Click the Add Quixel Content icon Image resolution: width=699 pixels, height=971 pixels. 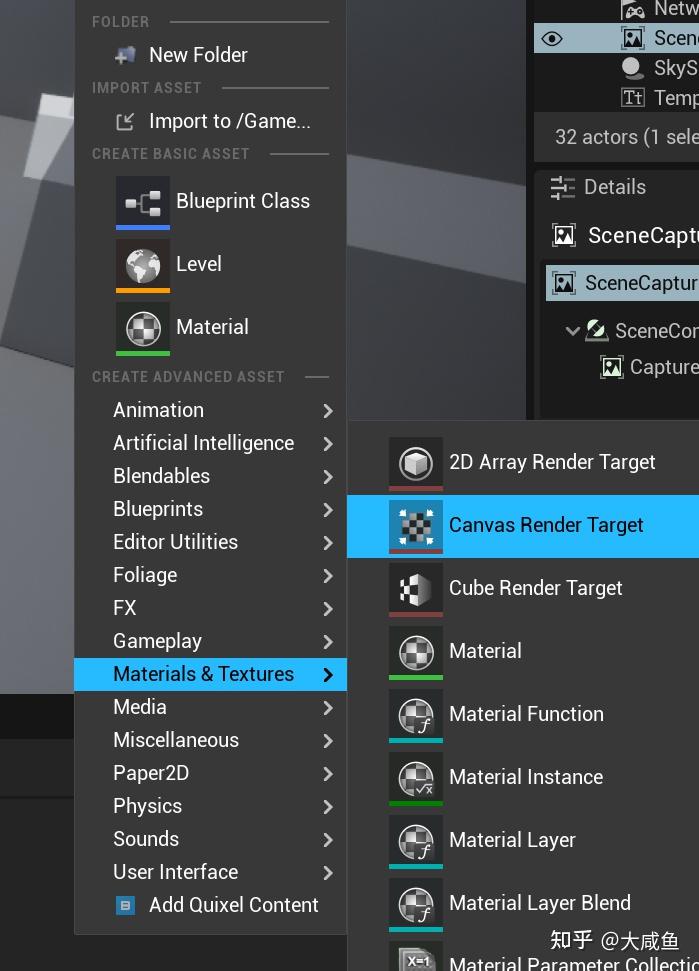pos(126,906)
